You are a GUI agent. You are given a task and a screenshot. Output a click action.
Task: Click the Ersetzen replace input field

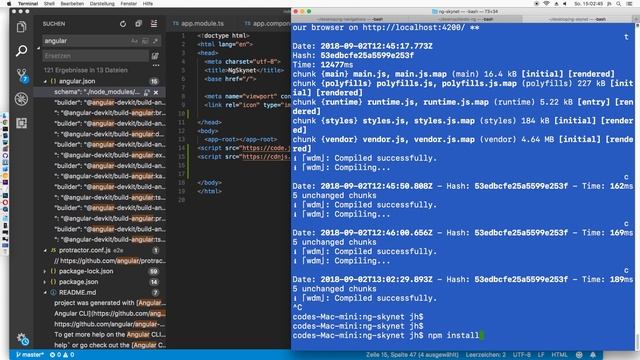click(x=96, y=56)
